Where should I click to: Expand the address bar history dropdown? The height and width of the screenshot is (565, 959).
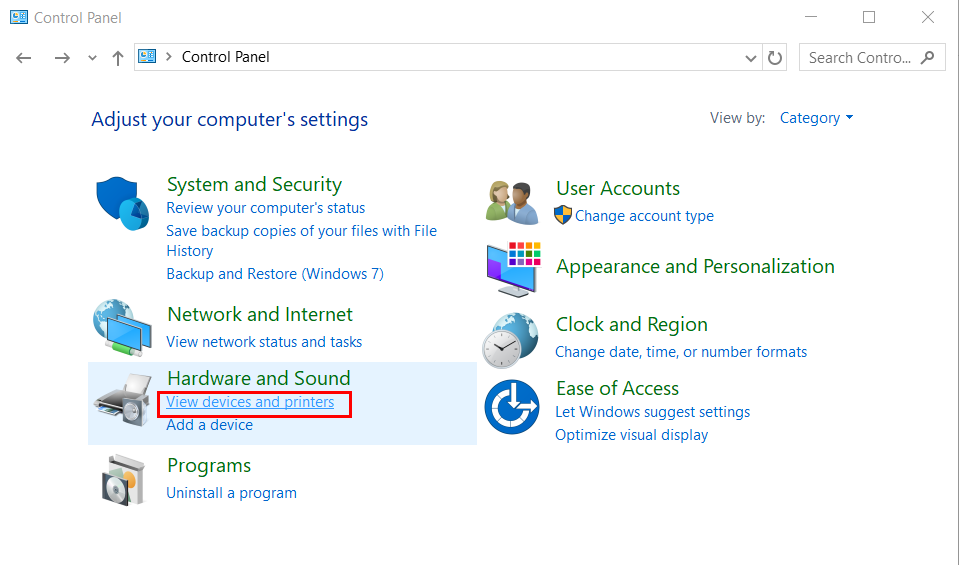[x=751, y=58]
